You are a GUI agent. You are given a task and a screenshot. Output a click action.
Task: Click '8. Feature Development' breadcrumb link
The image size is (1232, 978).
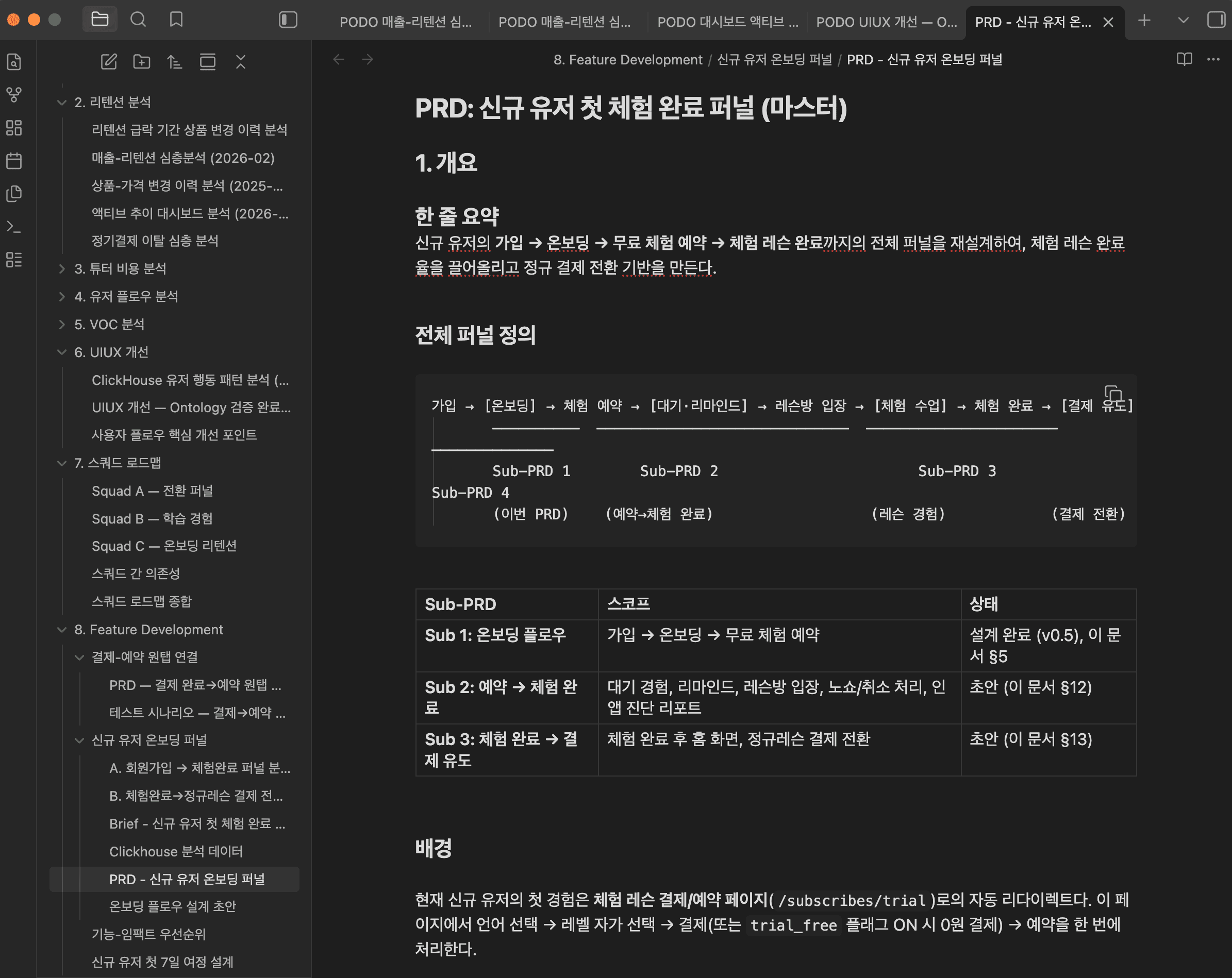[x=627, y=59]
